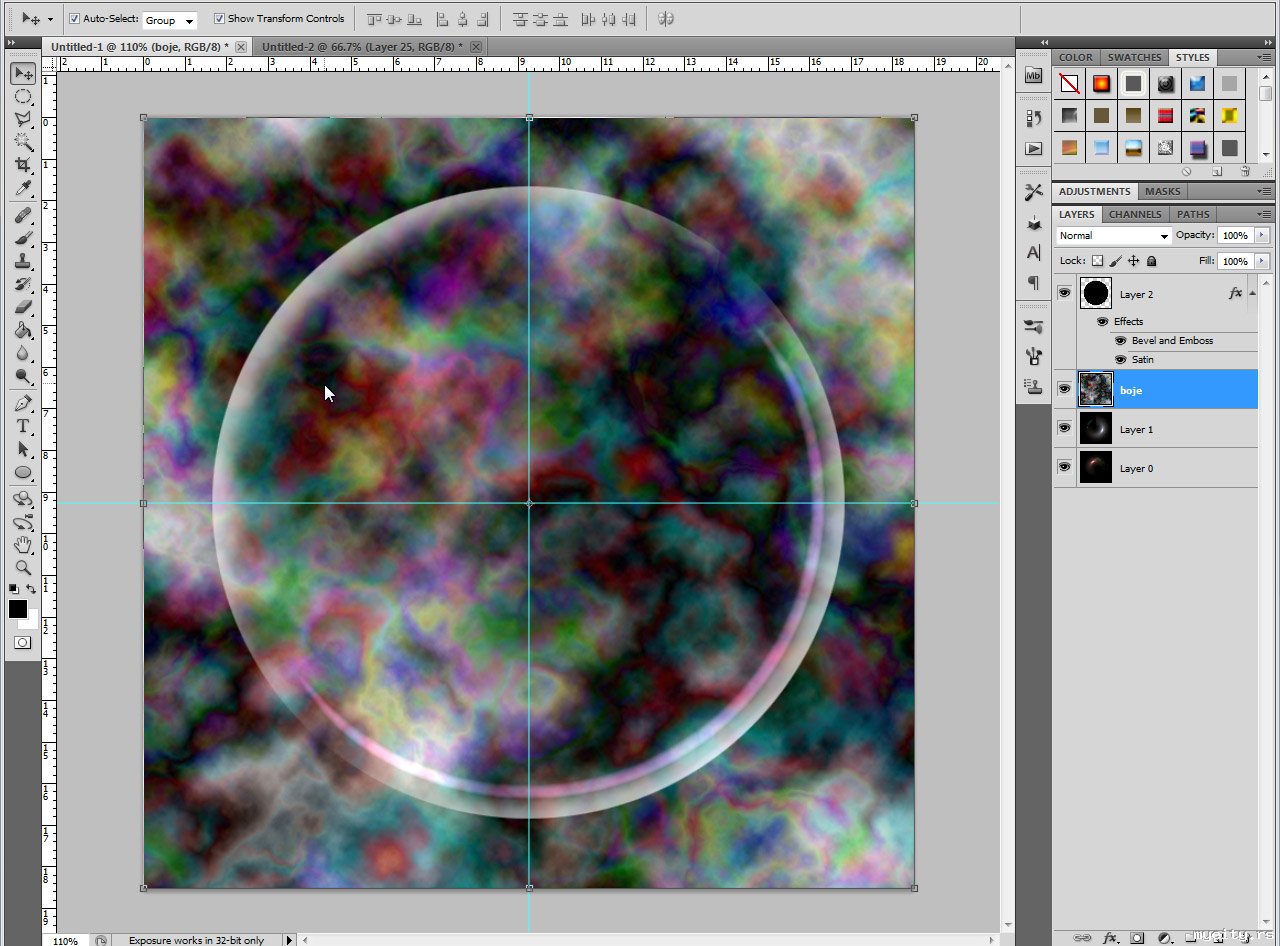Open the layer blend mode dropdown
The image size is (1280, 946).
1114,236
